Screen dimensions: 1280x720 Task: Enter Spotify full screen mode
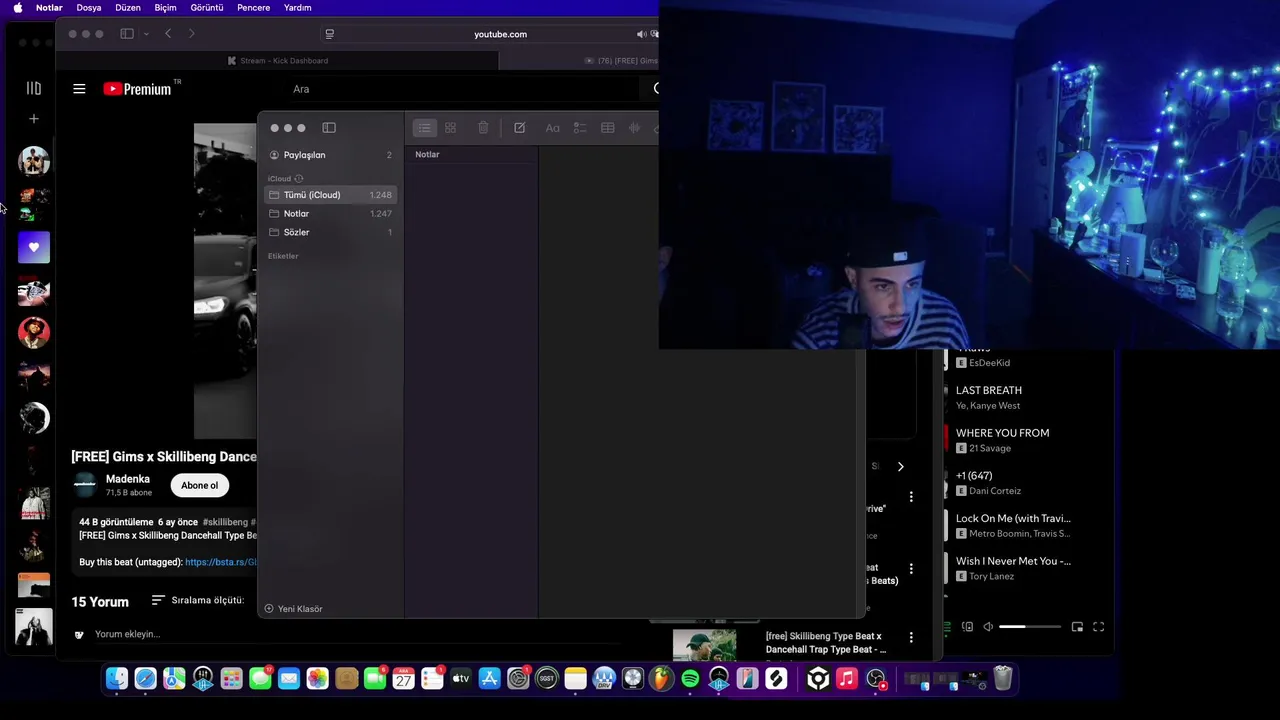[1098, 627]
